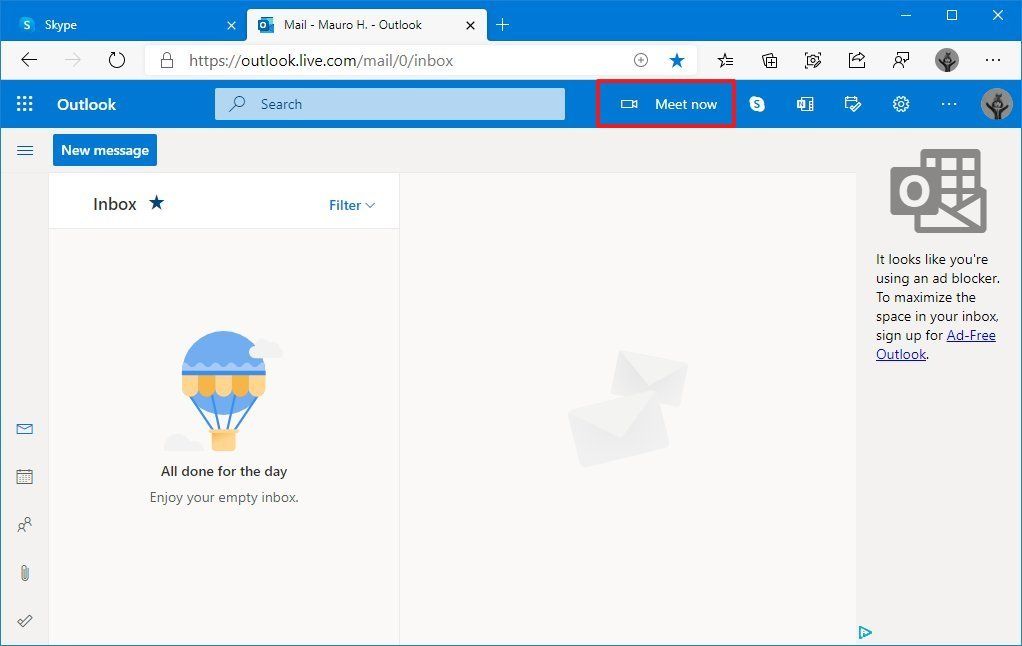Open the People view
Viewport: 1022px width, 646px height.
[24, 524]
